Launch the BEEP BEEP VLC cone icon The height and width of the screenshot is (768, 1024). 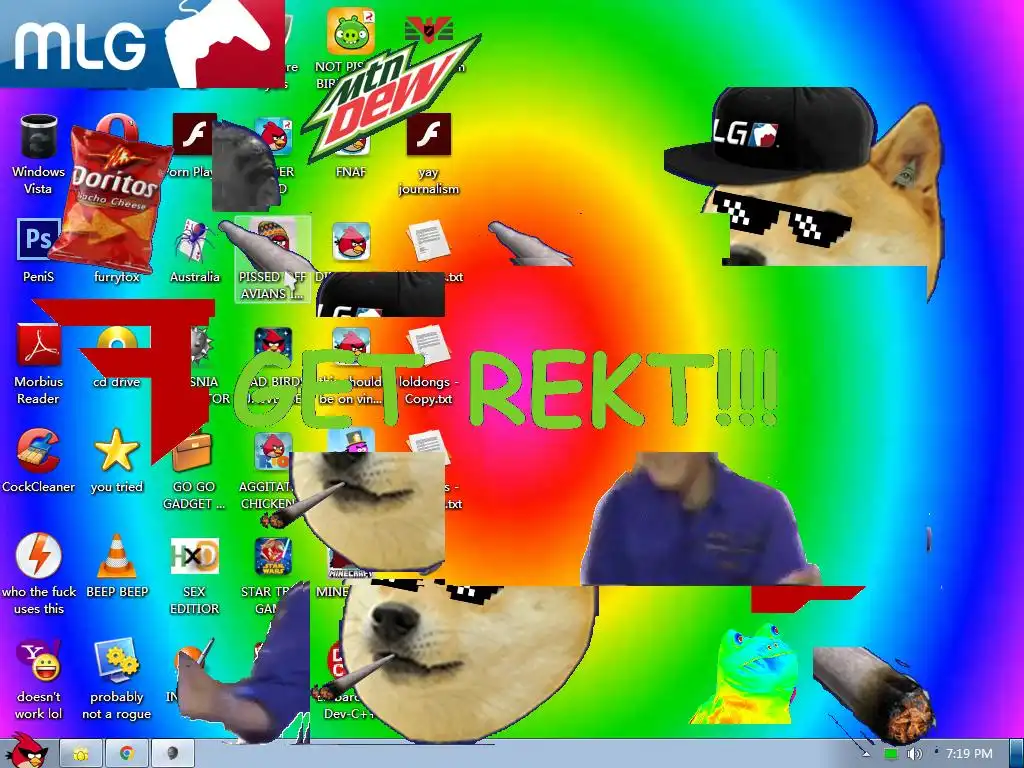tap(116, 556)
